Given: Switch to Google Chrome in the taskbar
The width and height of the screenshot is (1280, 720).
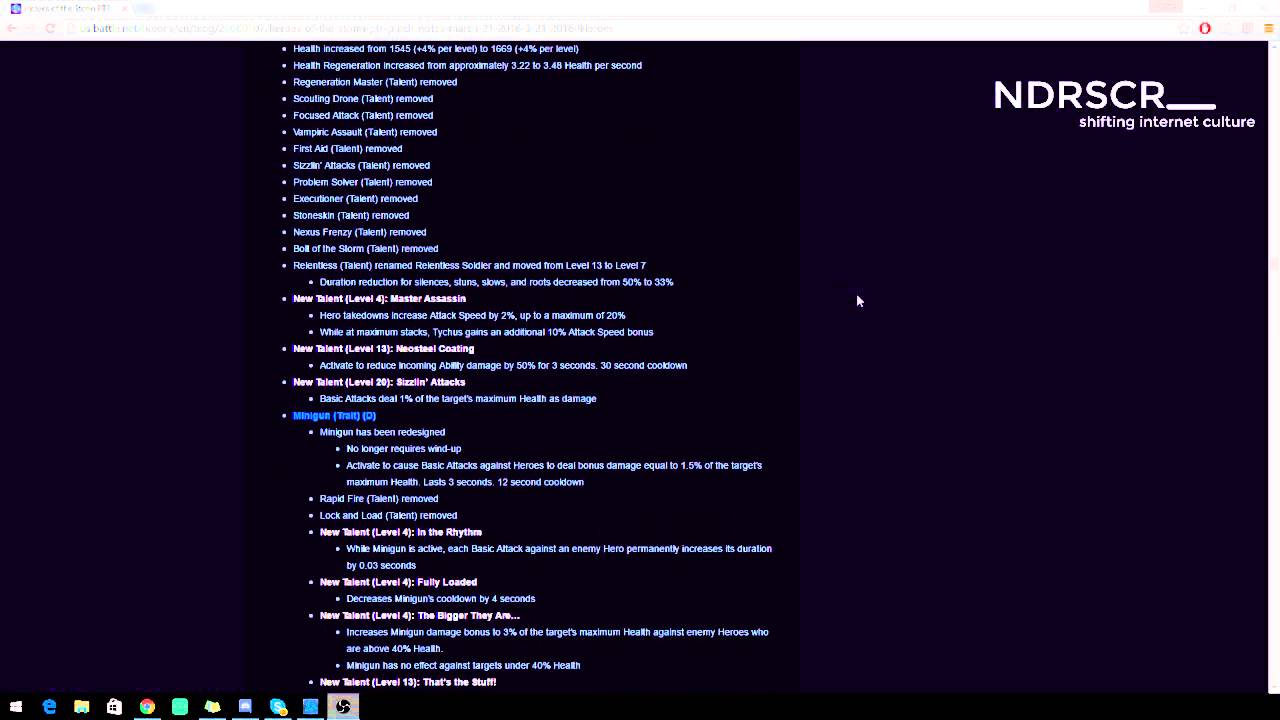Looking at the screenshot, I should coord(147,707).
